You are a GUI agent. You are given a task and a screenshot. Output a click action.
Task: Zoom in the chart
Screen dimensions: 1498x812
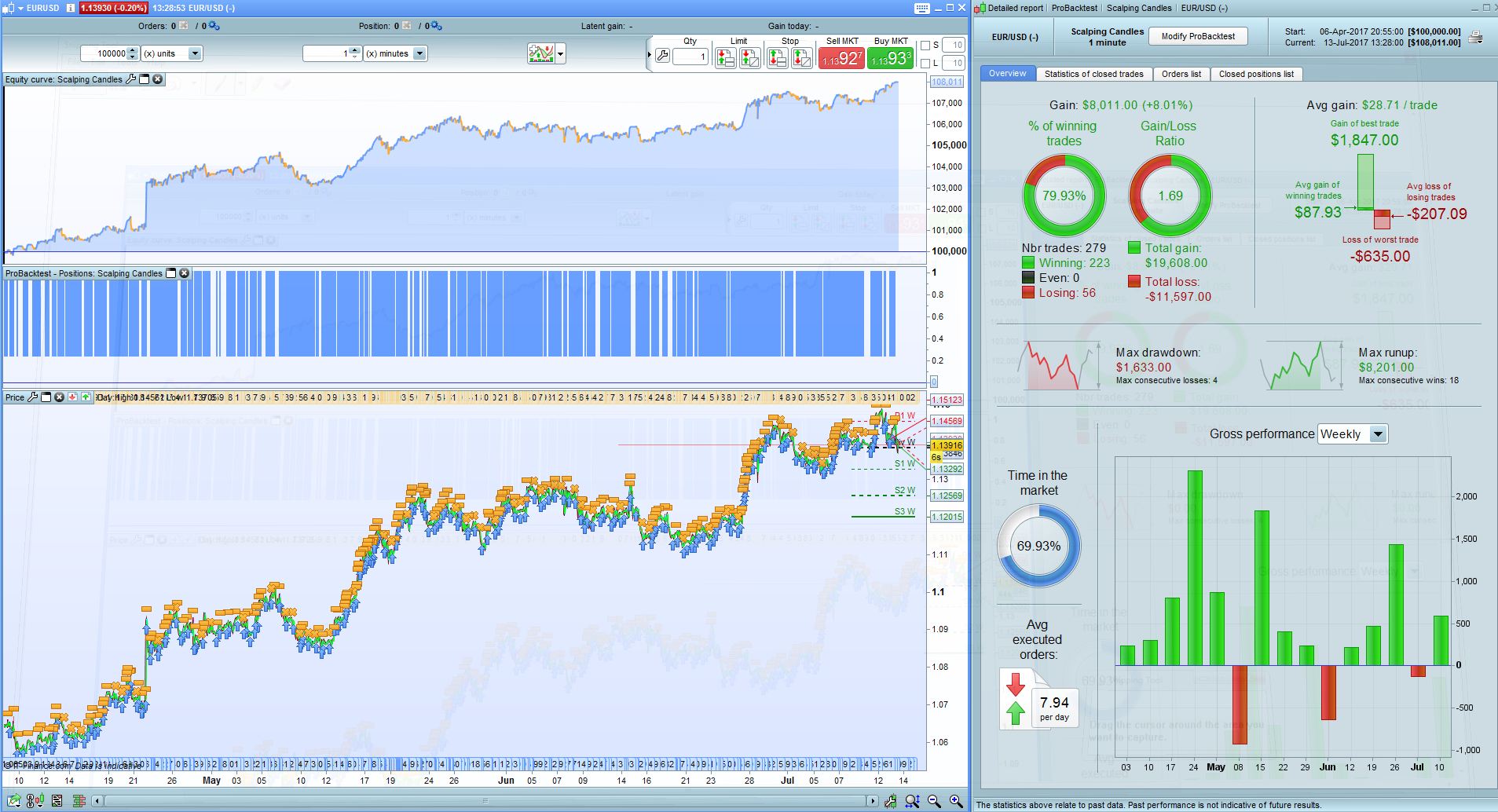[956, 801]
